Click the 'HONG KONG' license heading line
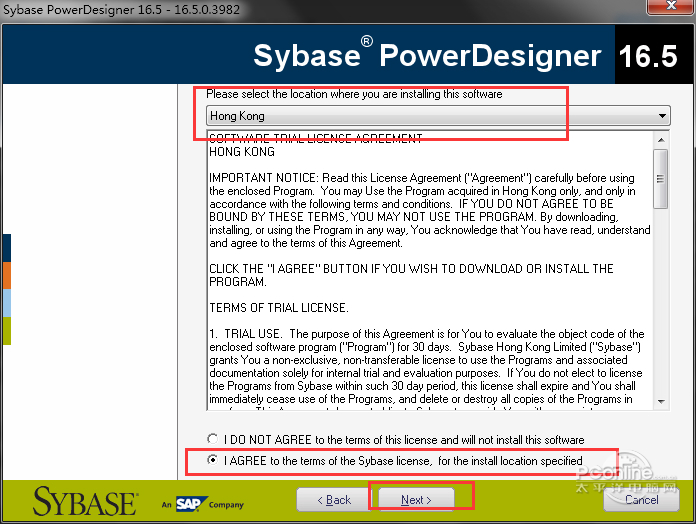The image size is (696, 524). pos(242,152)
